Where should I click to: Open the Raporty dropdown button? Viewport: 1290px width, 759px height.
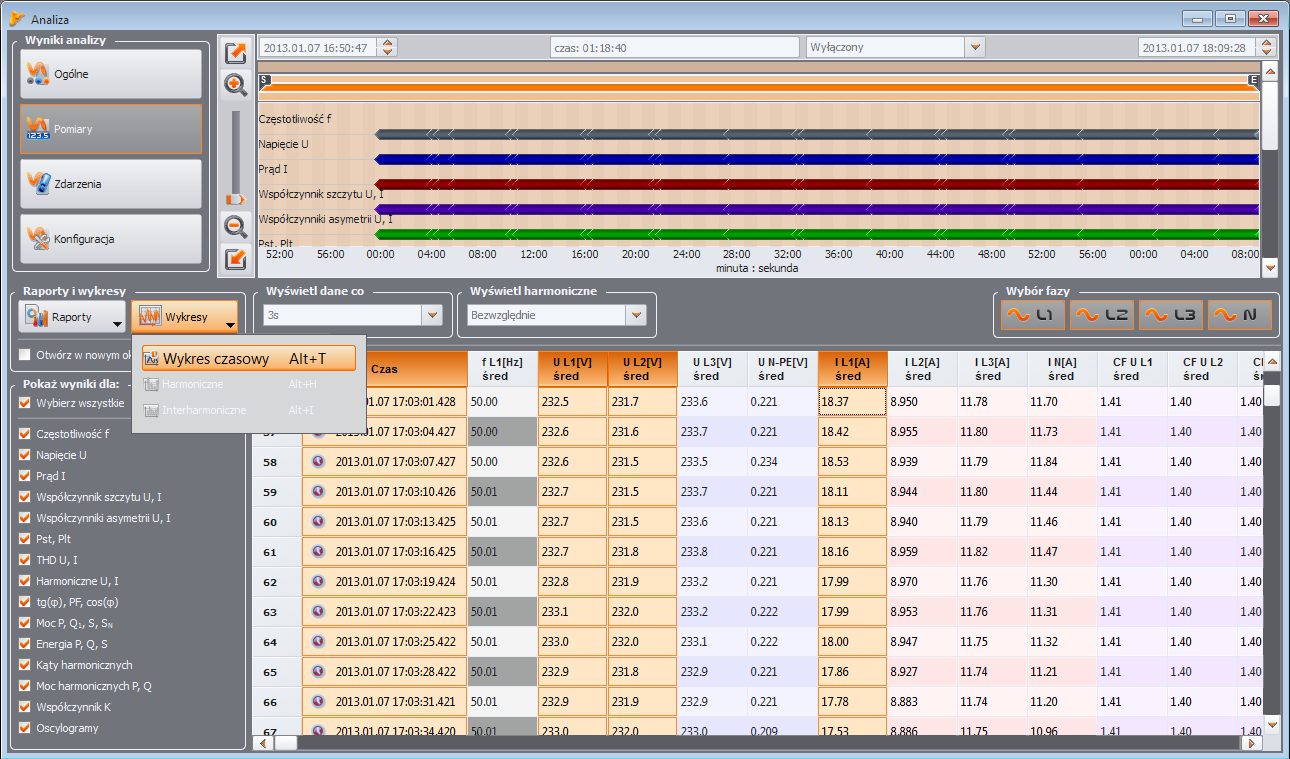(x=73, y=317)
